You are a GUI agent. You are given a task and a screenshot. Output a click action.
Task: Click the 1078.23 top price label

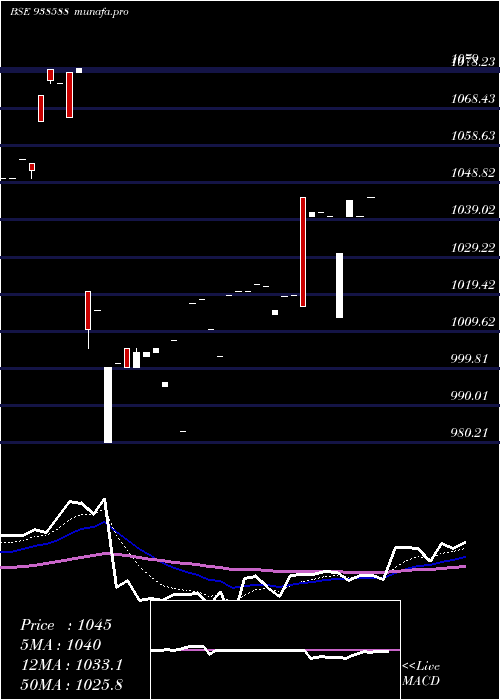(x=473, y=61)
